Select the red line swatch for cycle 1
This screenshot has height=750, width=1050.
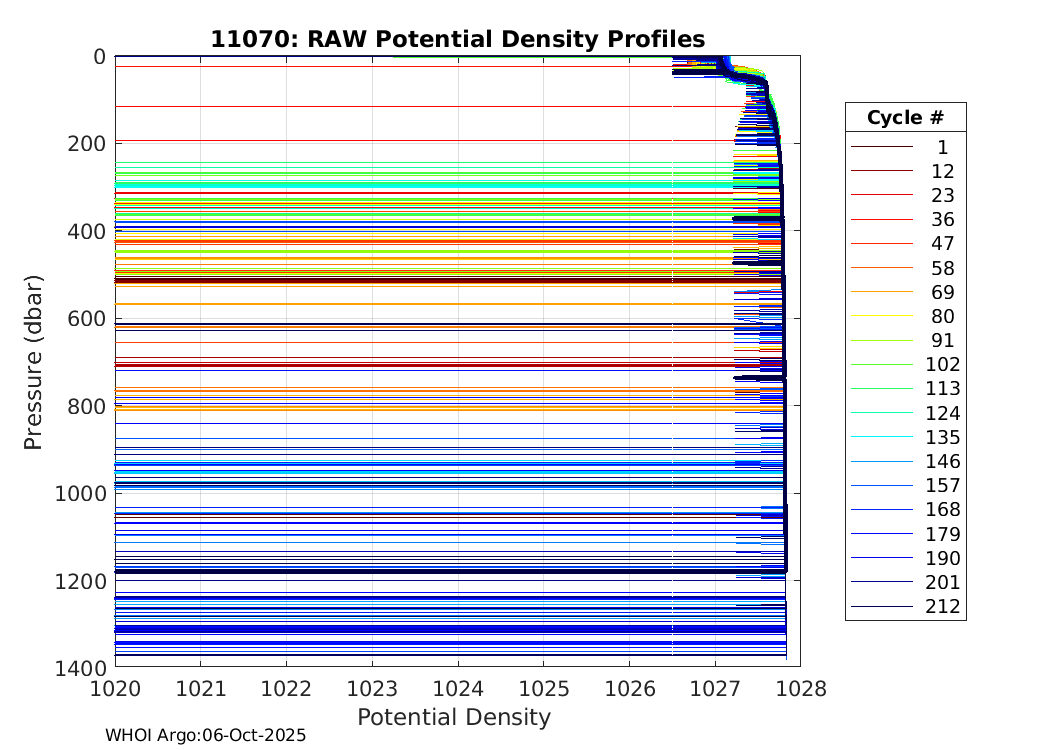pyautogui.click(x=881, y=147)
